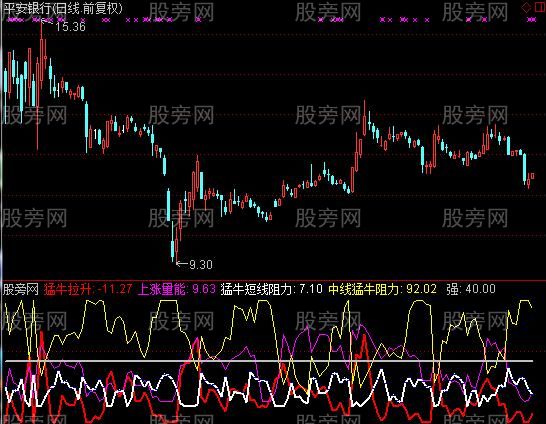The height and width of the screenshot is (424, 546).
Task: Click the high price label 15.36
Action: [x=71, y=26]
